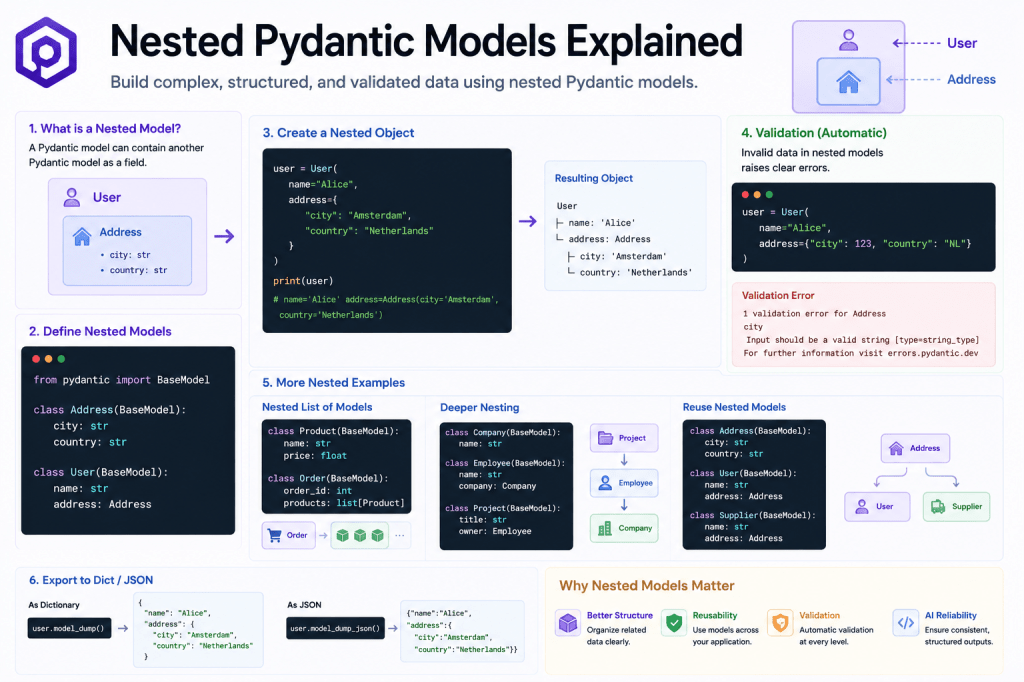
Task: Click the class Project(BaseModel): code line
Action: [x=503, y=508]
